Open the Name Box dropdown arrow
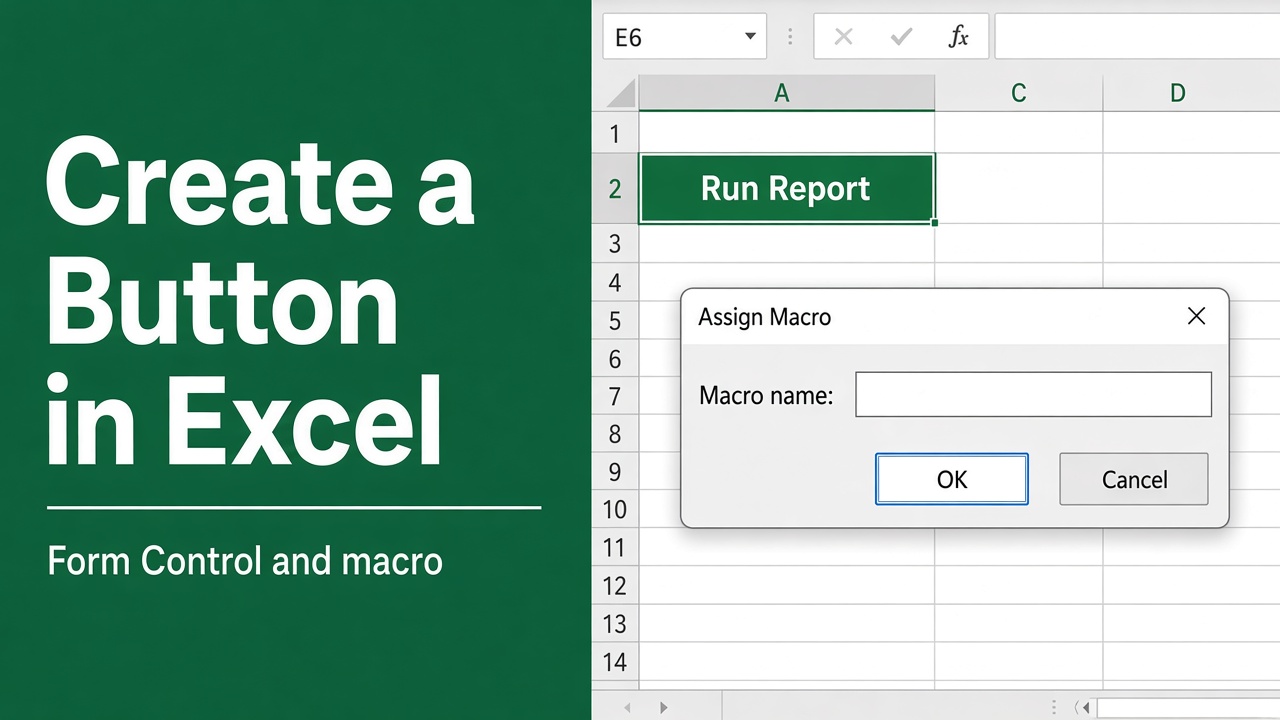This screenshot has height=720, width=1280. point(750,37)
